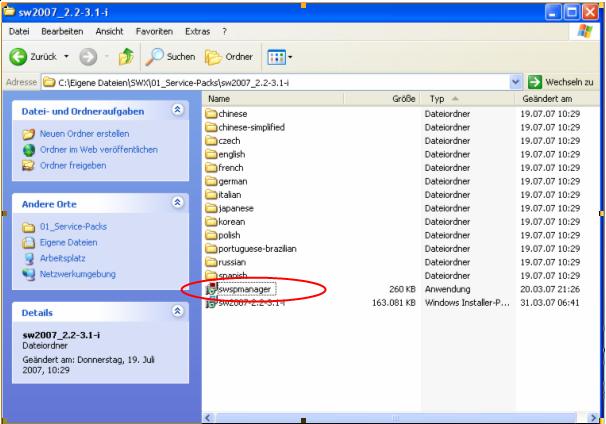Click the Wechseln zu go button
The image size is (606, 424).
coord(560,82)
